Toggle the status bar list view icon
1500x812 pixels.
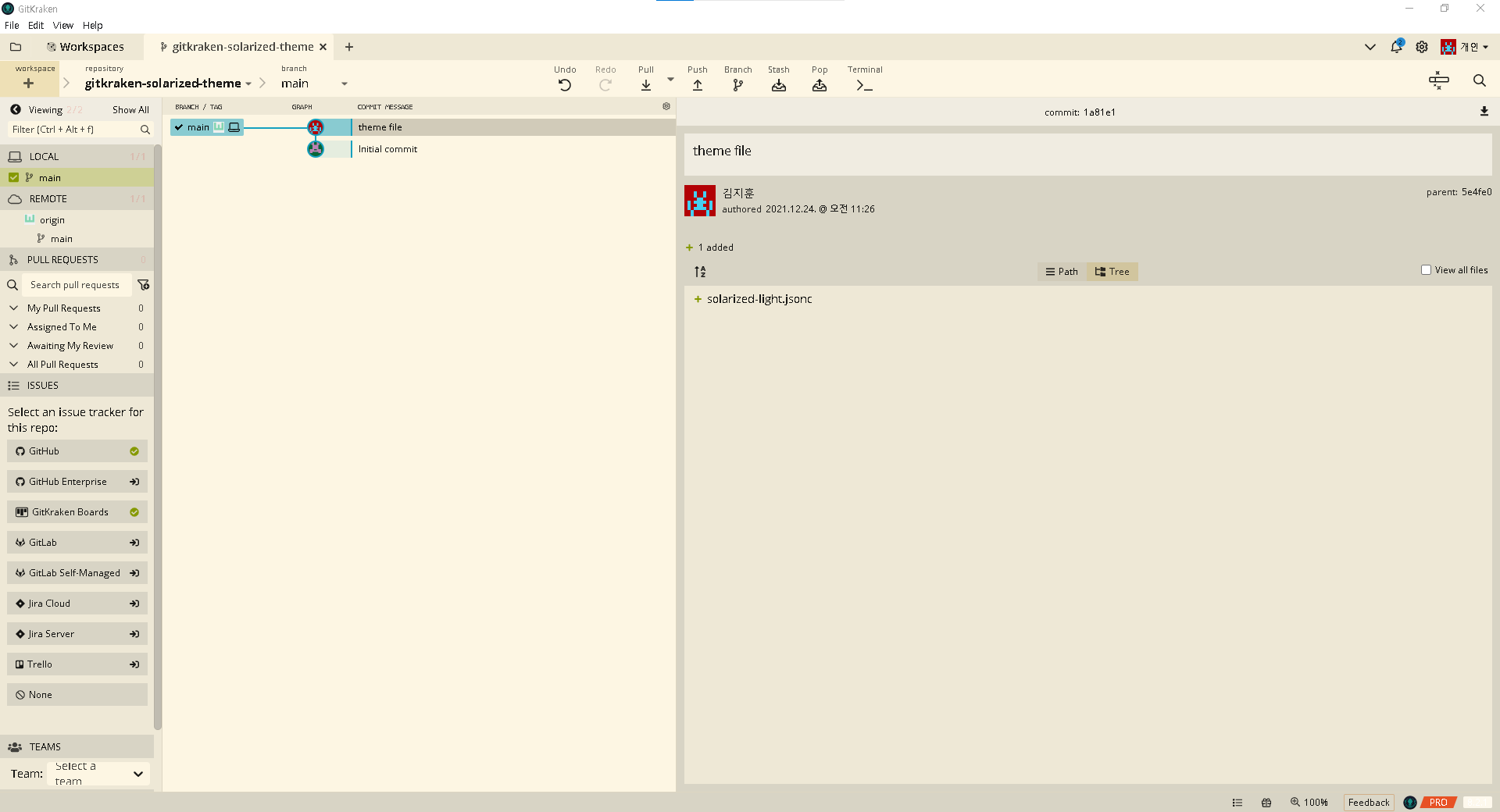point(1237,803)
